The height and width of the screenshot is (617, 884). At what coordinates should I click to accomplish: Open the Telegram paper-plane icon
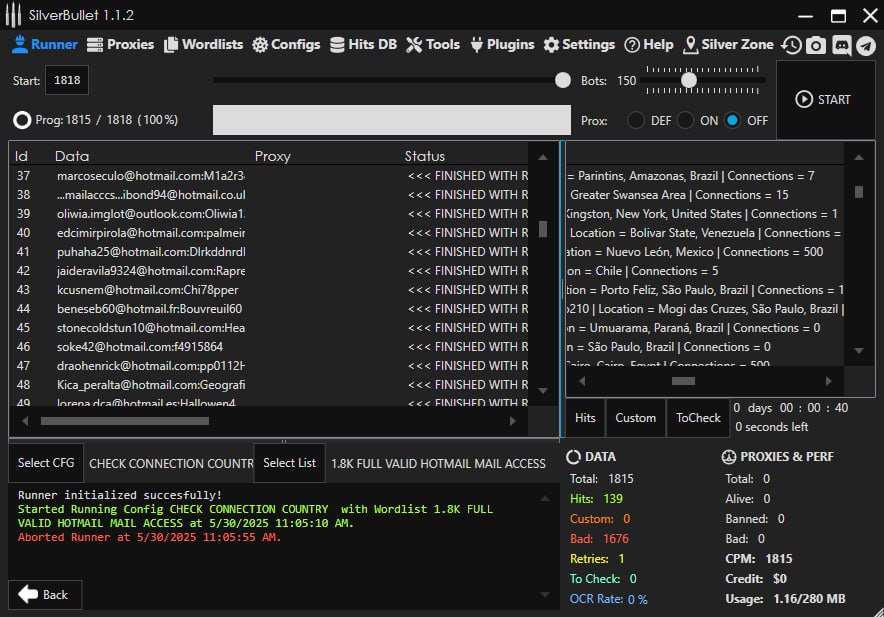click(866, 45)
